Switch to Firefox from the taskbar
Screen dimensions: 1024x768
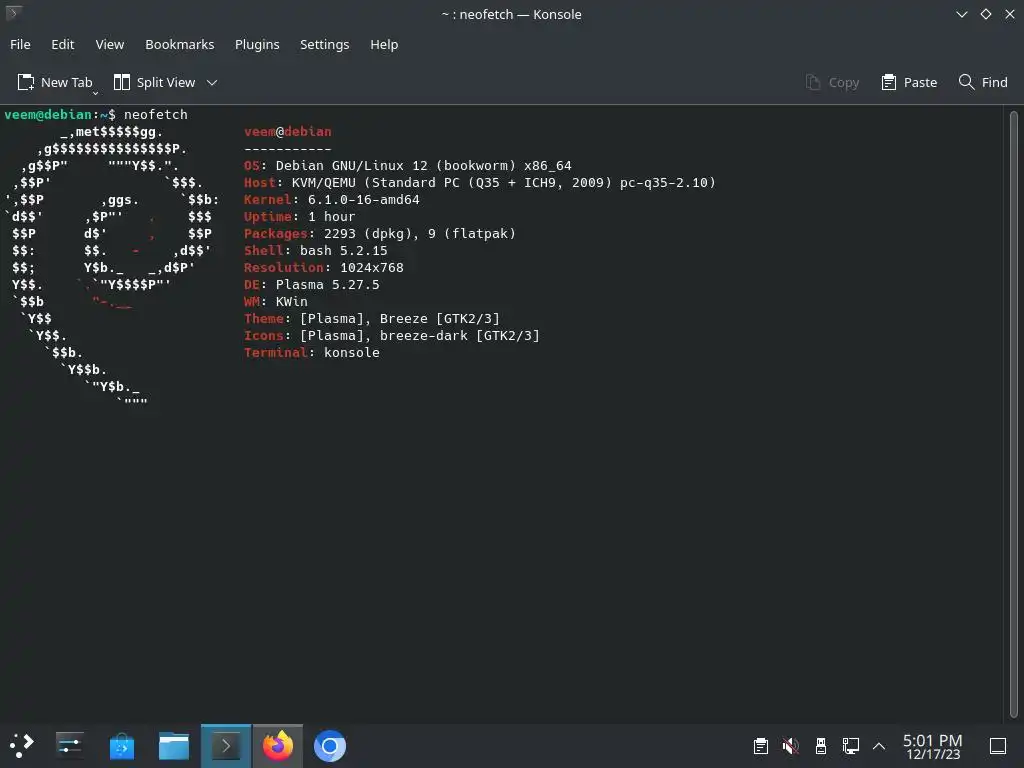tap(278, 745)
